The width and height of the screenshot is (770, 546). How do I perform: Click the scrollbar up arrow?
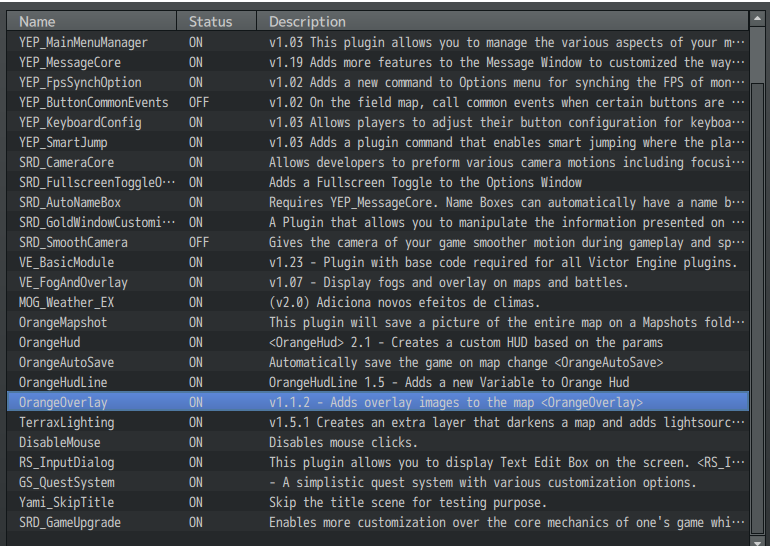coord(757,19)
